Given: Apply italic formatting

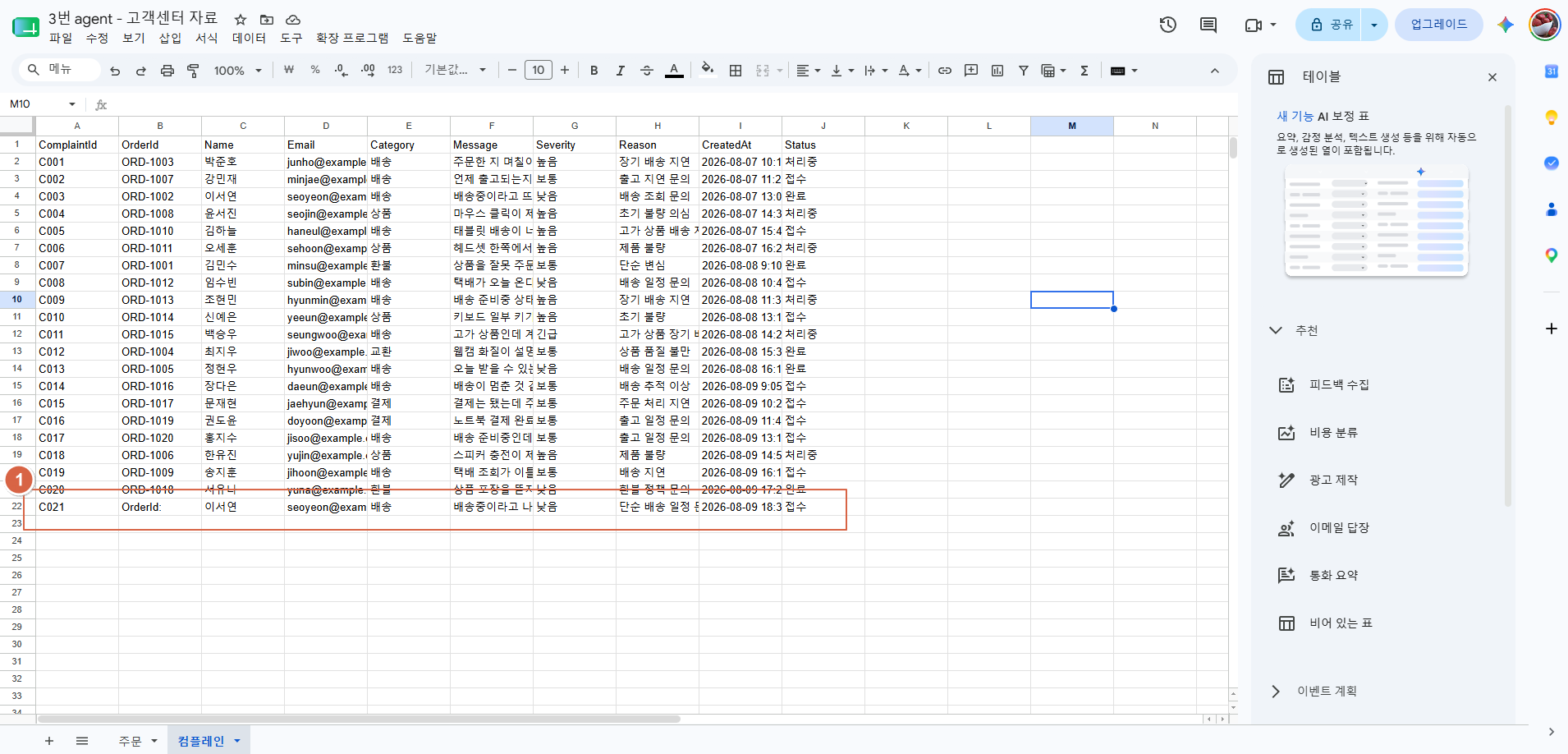Looking at the screenshot, I should click(x=621, y=71).
